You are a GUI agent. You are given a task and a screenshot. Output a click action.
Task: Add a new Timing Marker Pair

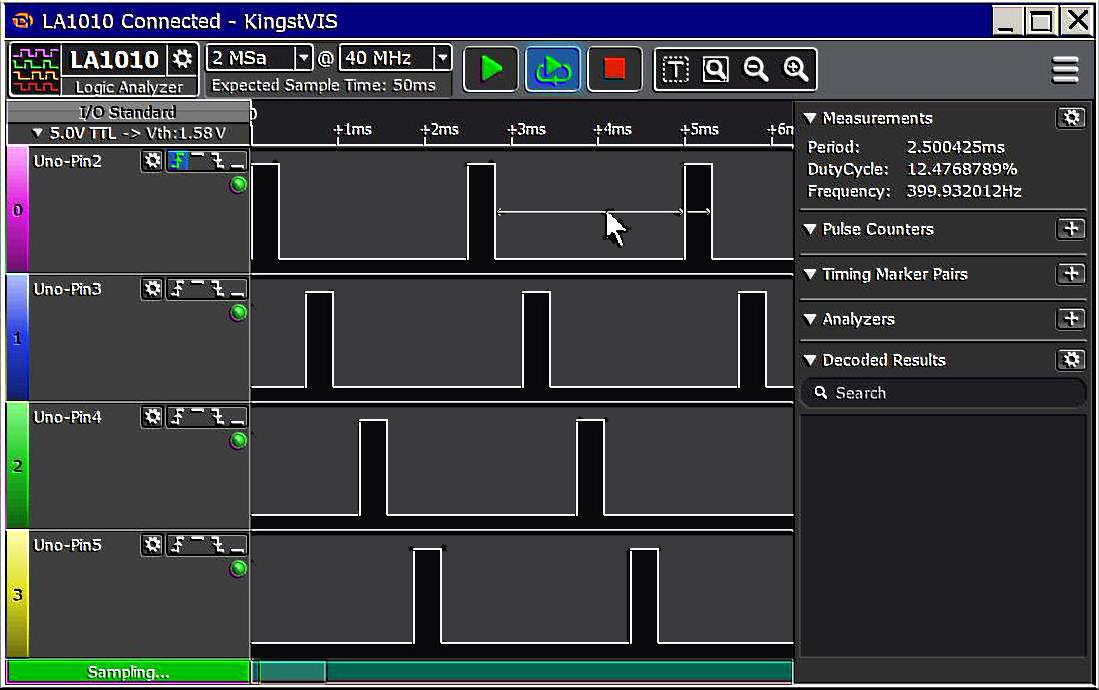click(x=1071, y=274)
